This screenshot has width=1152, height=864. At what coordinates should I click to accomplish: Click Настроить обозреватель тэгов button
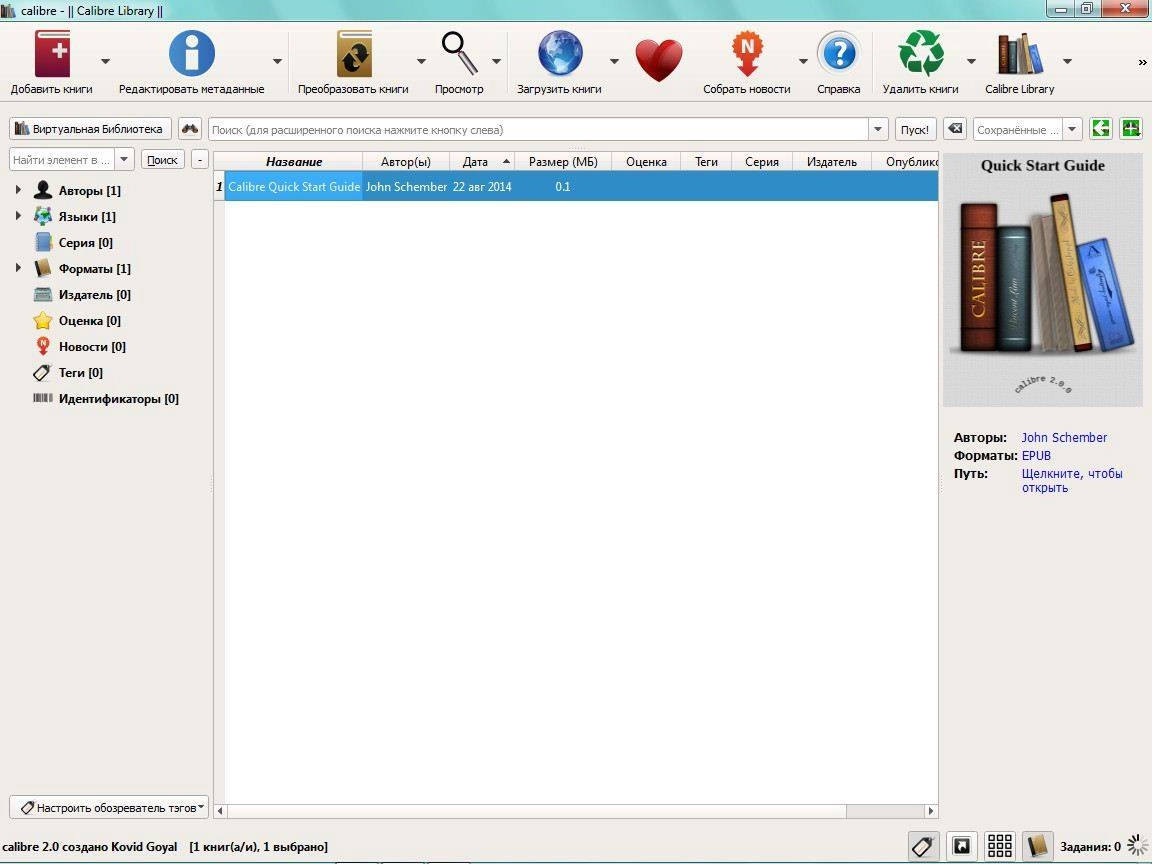click(109, 807)
